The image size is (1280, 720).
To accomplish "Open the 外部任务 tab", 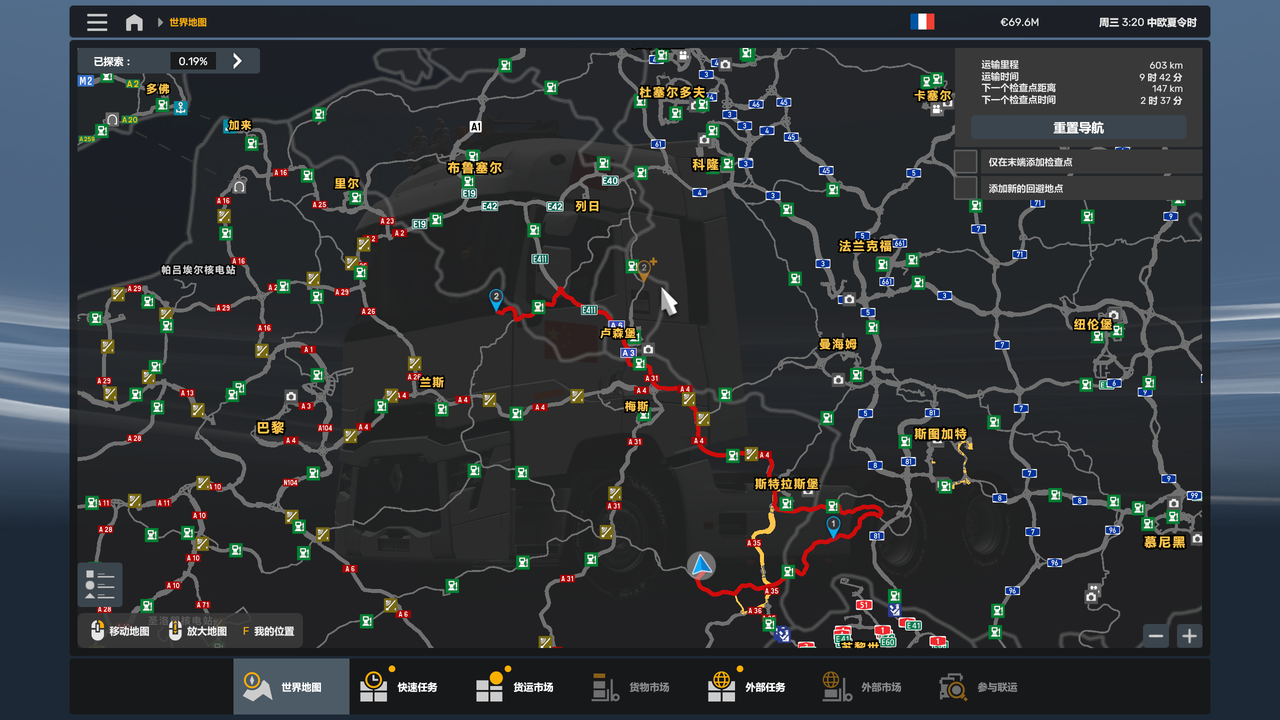I will coord(754,687).
